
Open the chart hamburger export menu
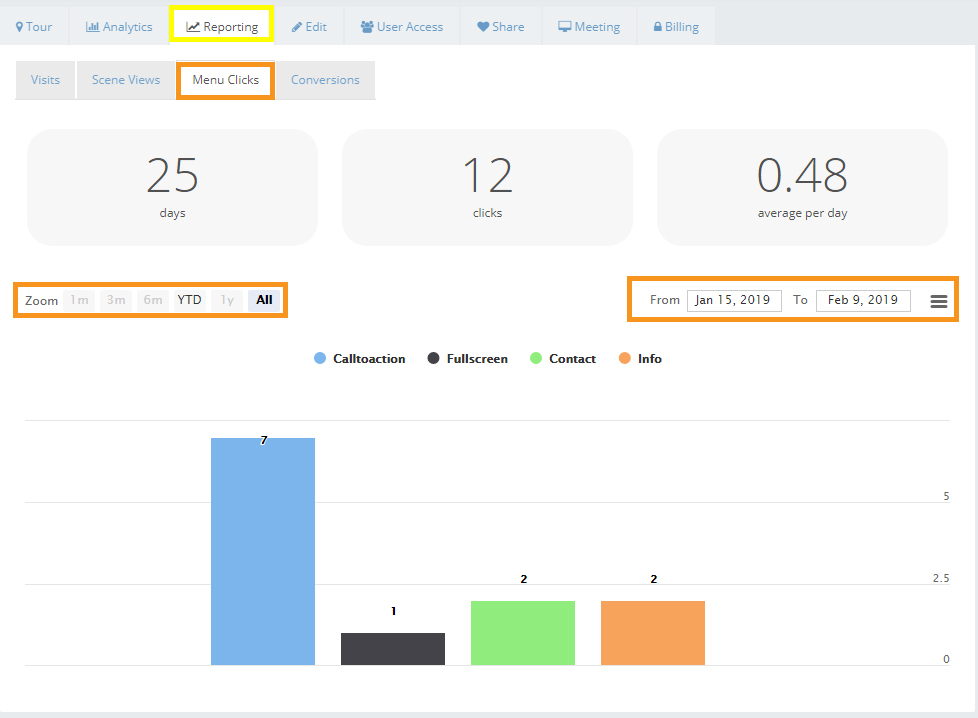click(x=939, y=301)
